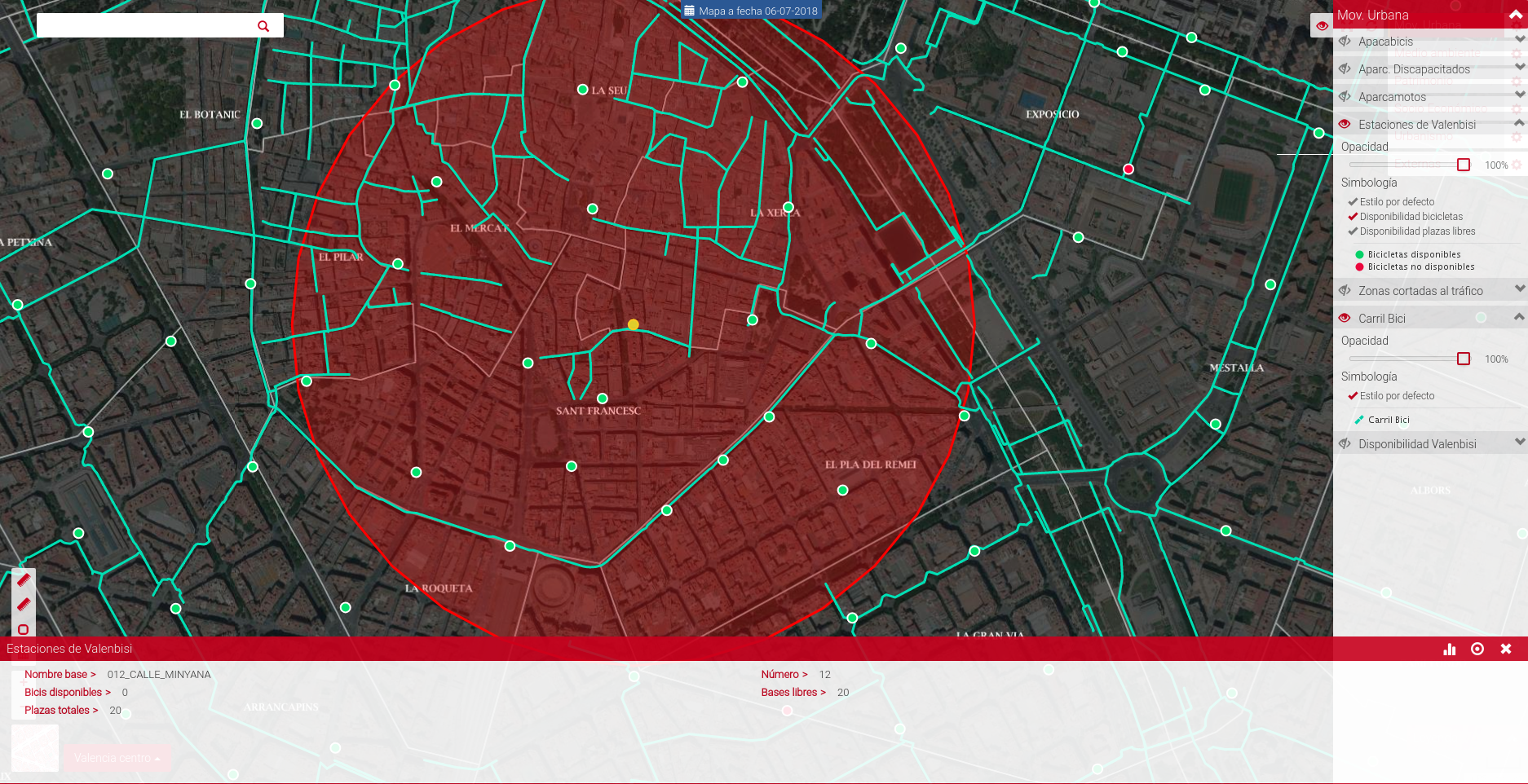Click the Plazas totales > label
The height and width of the screenshot is (784, 1528).
click(x=61, y=710)
